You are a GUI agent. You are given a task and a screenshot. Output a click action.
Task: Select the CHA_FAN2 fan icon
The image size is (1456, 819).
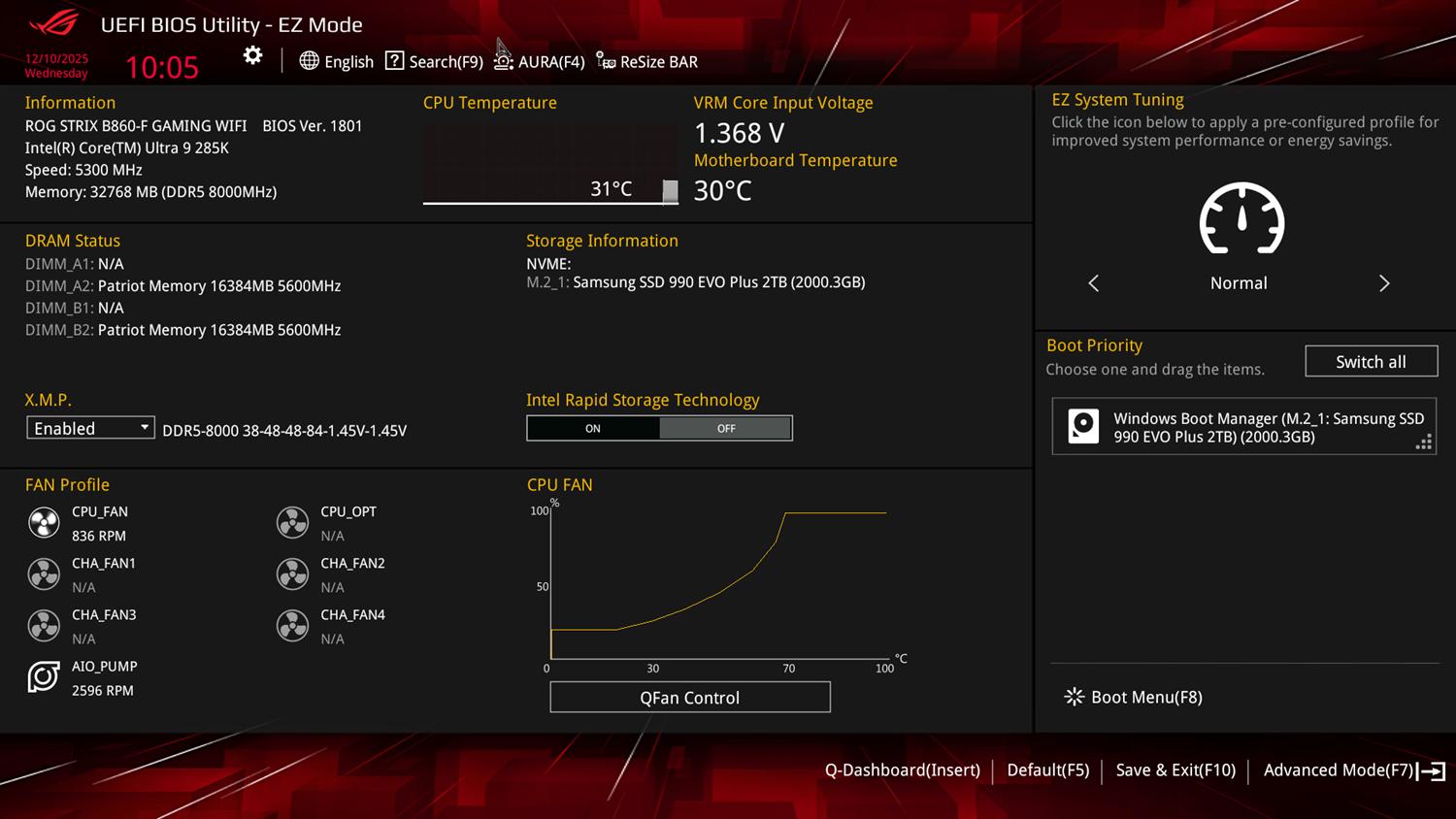point(292,574)
